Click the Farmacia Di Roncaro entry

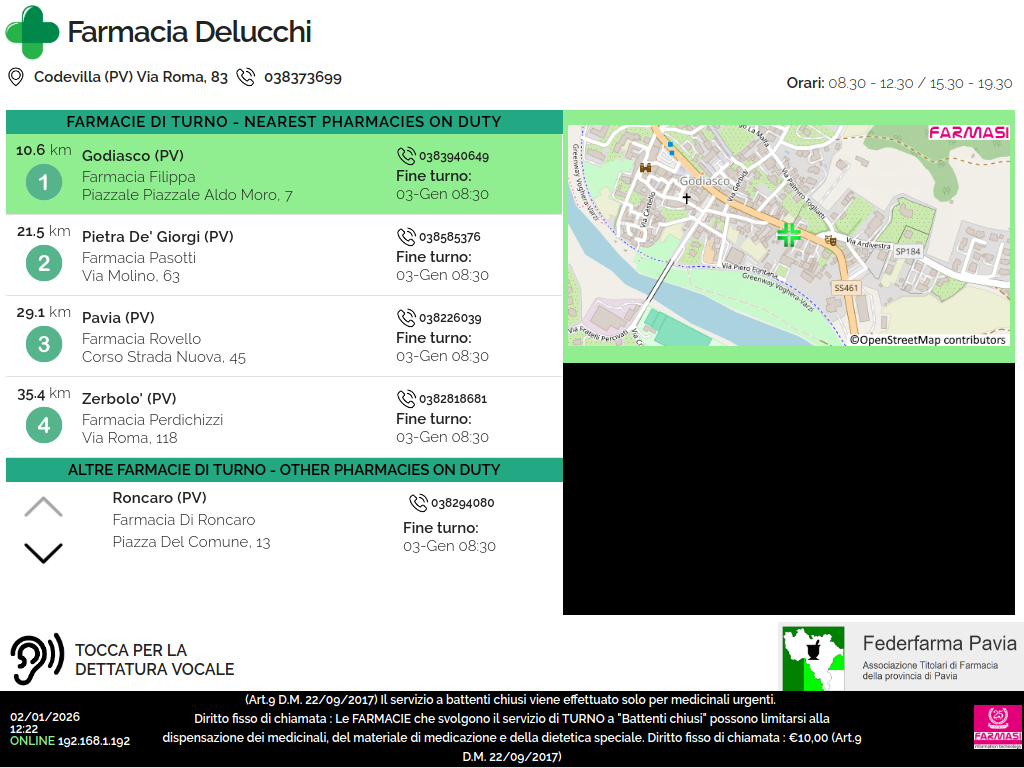[x=184, y=520]
